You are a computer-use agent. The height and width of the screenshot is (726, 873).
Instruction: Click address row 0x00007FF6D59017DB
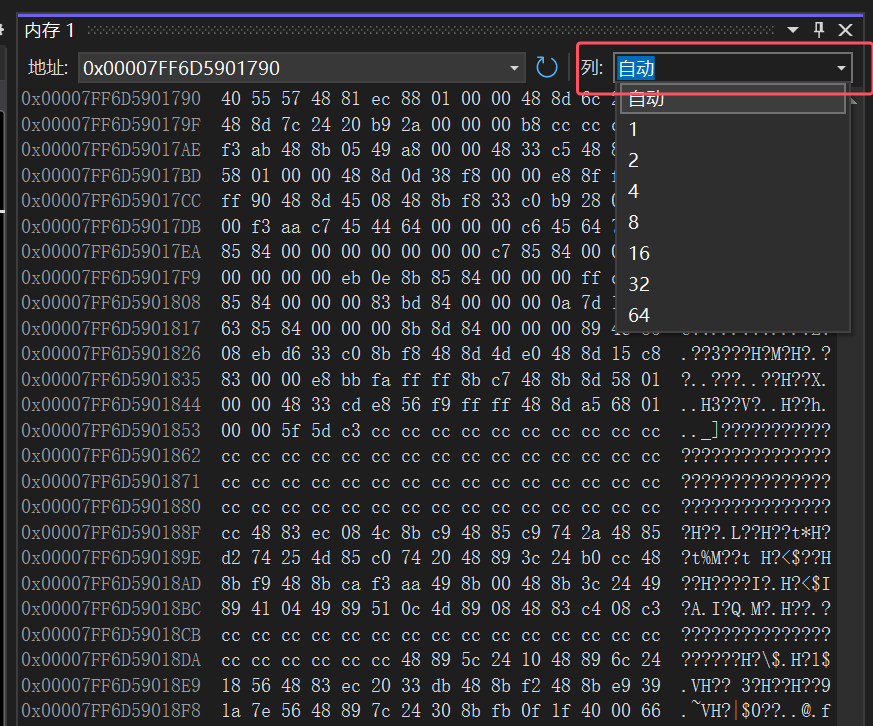111,226
